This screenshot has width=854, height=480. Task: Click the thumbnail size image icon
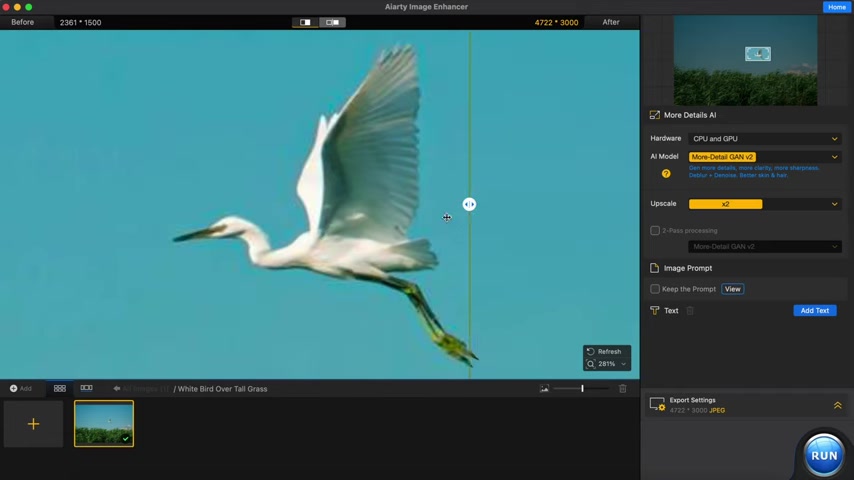544,388
